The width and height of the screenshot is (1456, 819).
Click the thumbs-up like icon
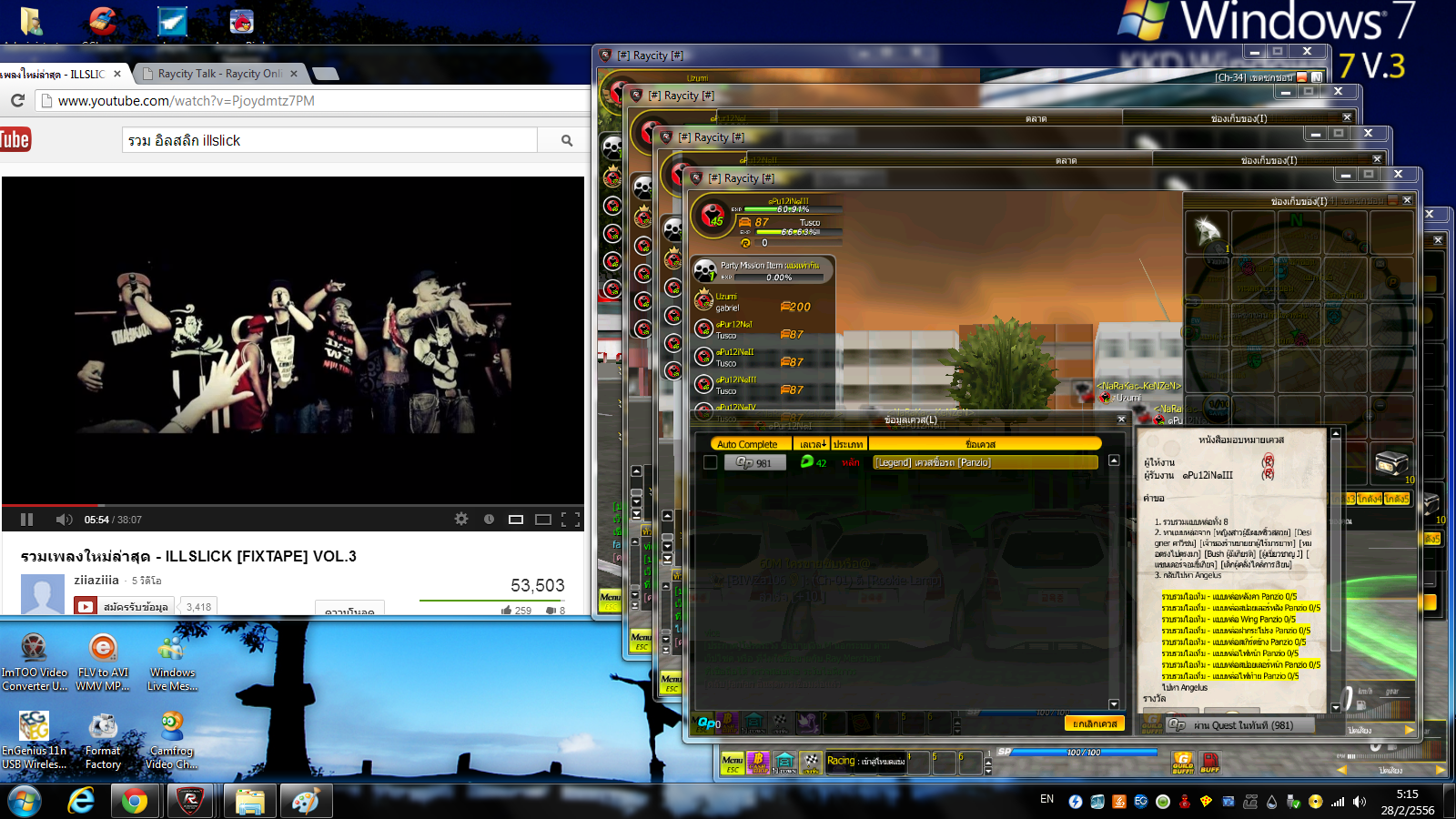tap(506, 610)
